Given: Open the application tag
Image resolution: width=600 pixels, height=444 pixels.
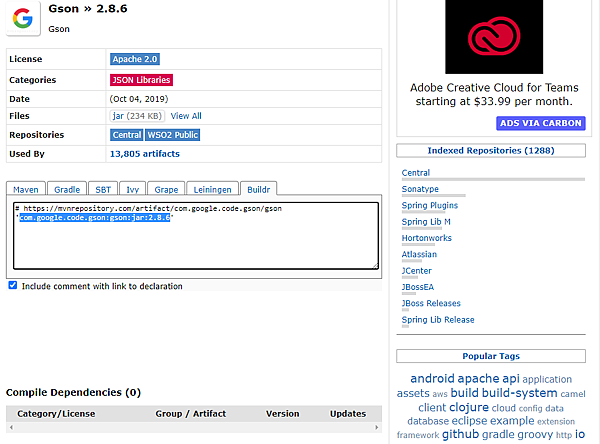Looking at the screenshot, I should tap(547, 379).
